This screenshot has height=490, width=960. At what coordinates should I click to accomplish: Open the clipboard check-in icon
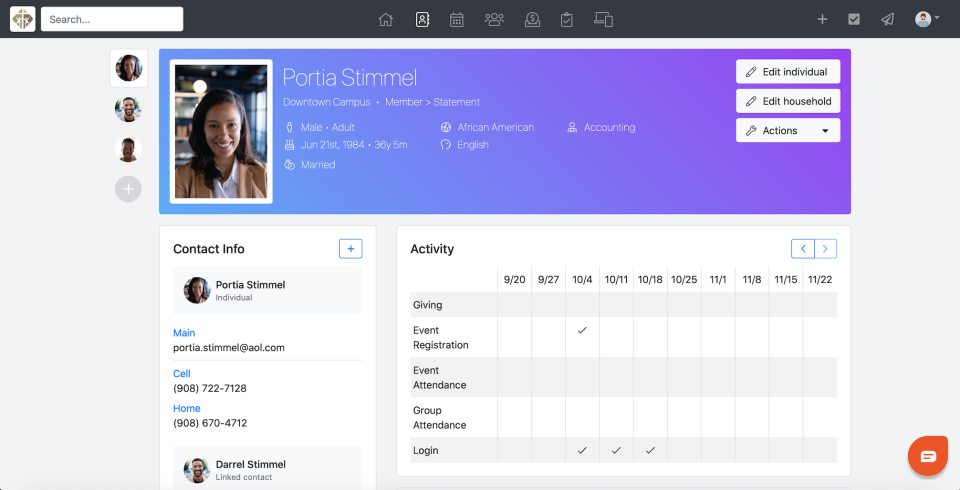[x=567, y=19]
